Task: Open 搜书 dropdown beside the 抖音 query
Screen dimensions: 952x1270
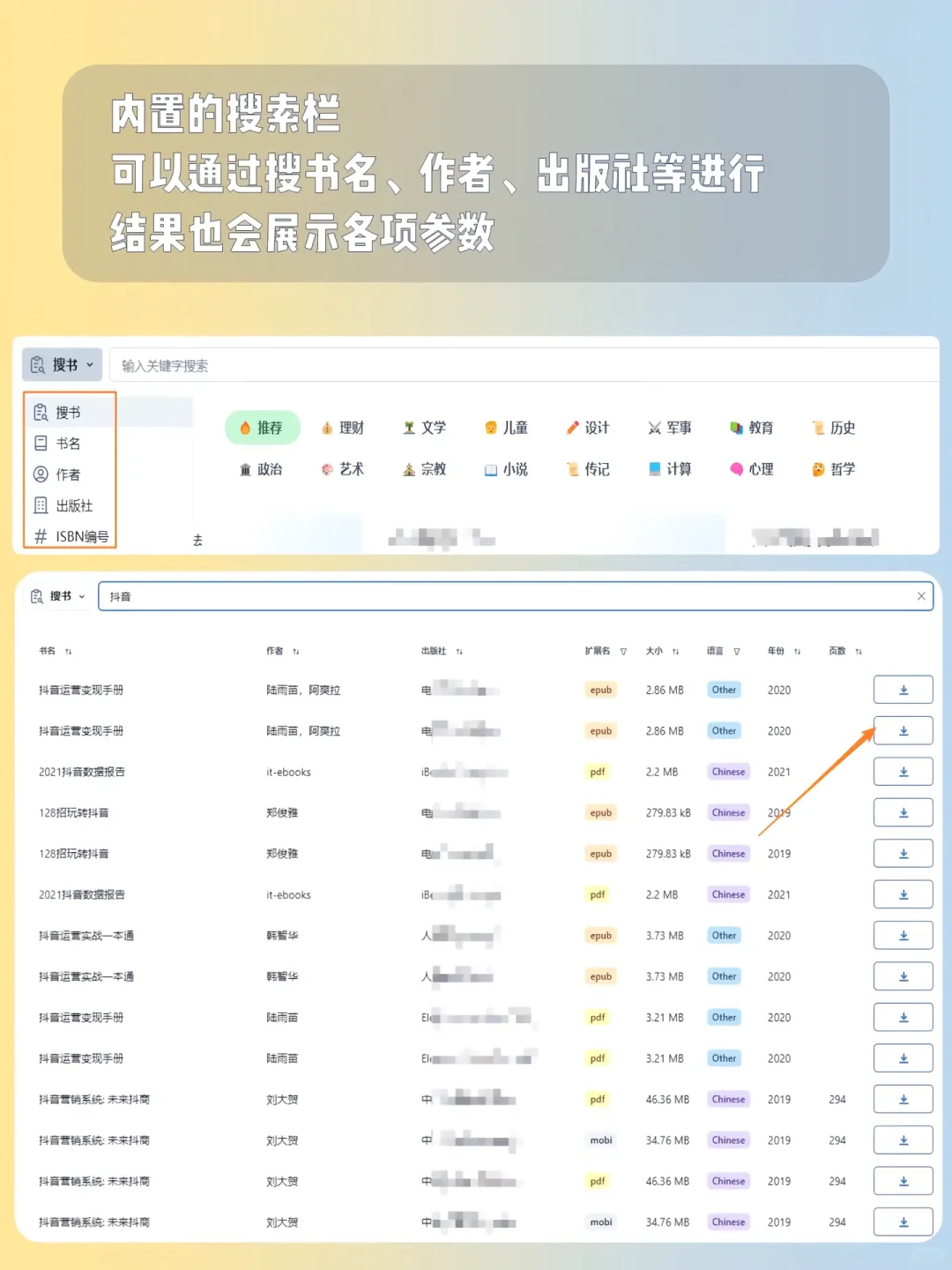Action: [x=58, y=596]
